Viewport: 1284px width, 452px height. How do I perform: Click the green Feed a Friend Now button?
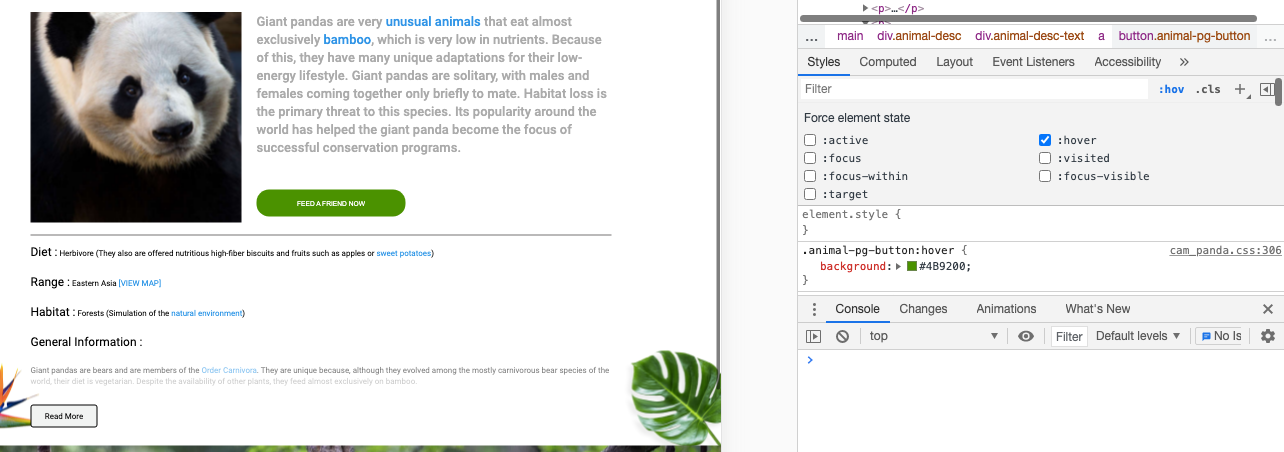tap(331, 203)
